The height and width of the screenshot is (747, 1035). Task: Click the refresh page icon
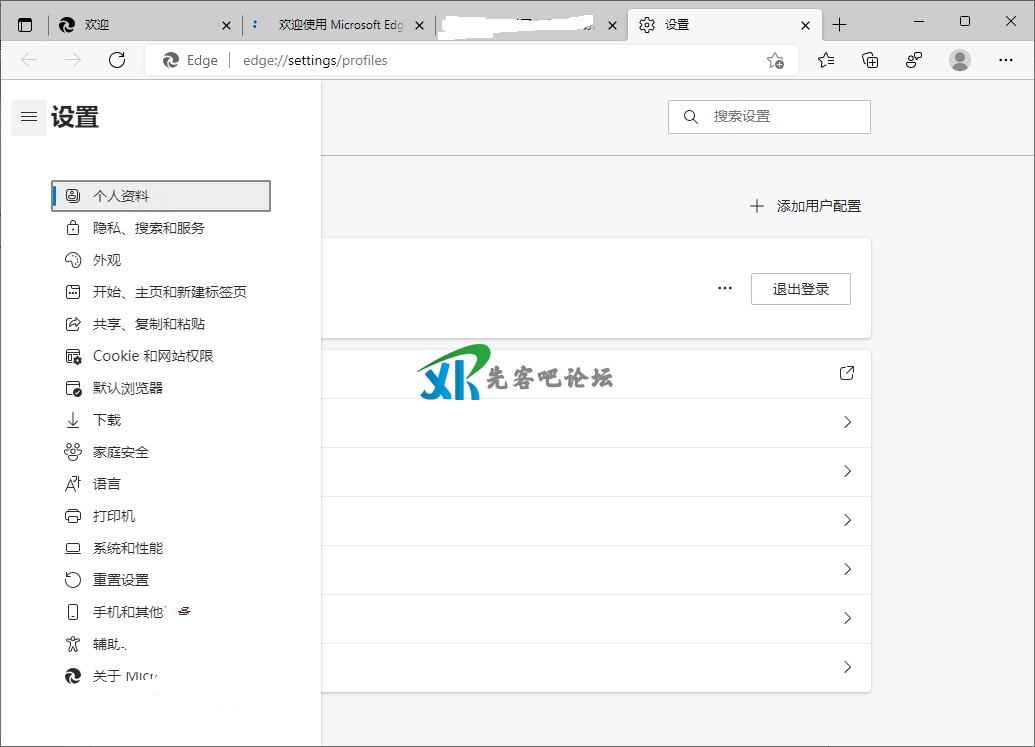pyautogui.click(x=117, y=60)
